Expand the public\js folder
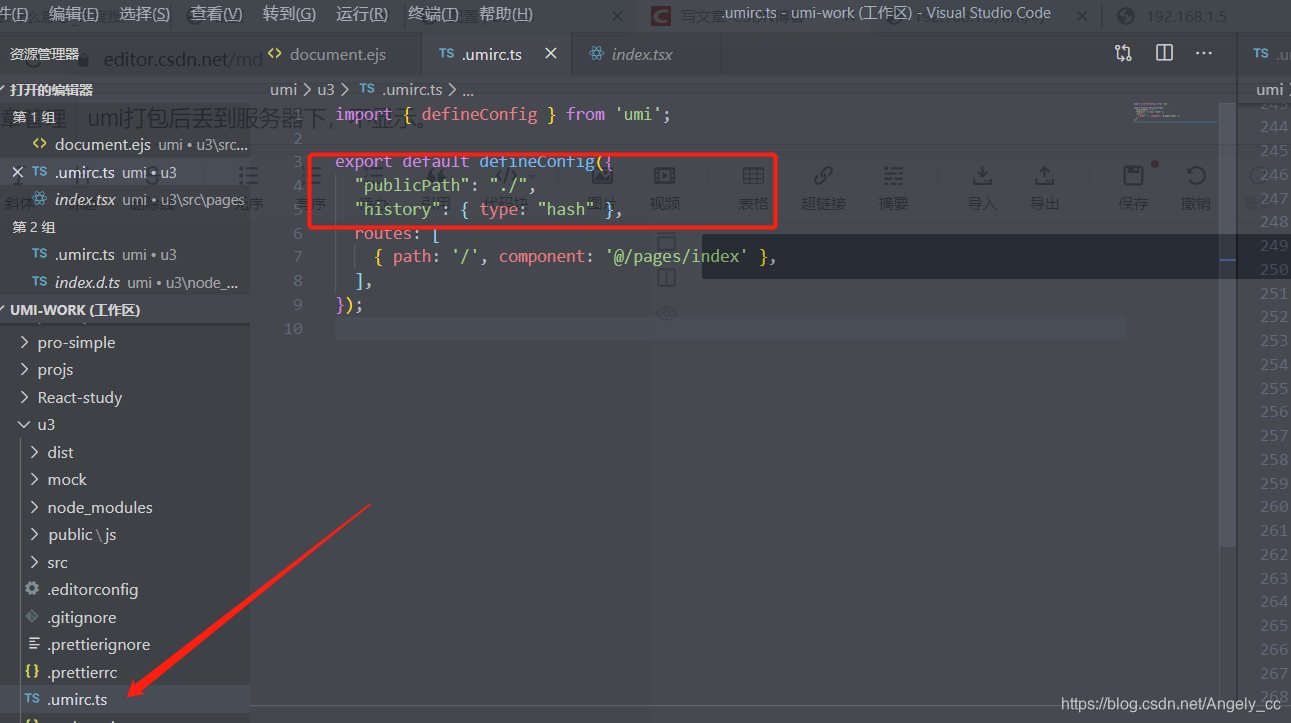The image size is (1291, 723). pyautogui.click(x=82, y=534)
